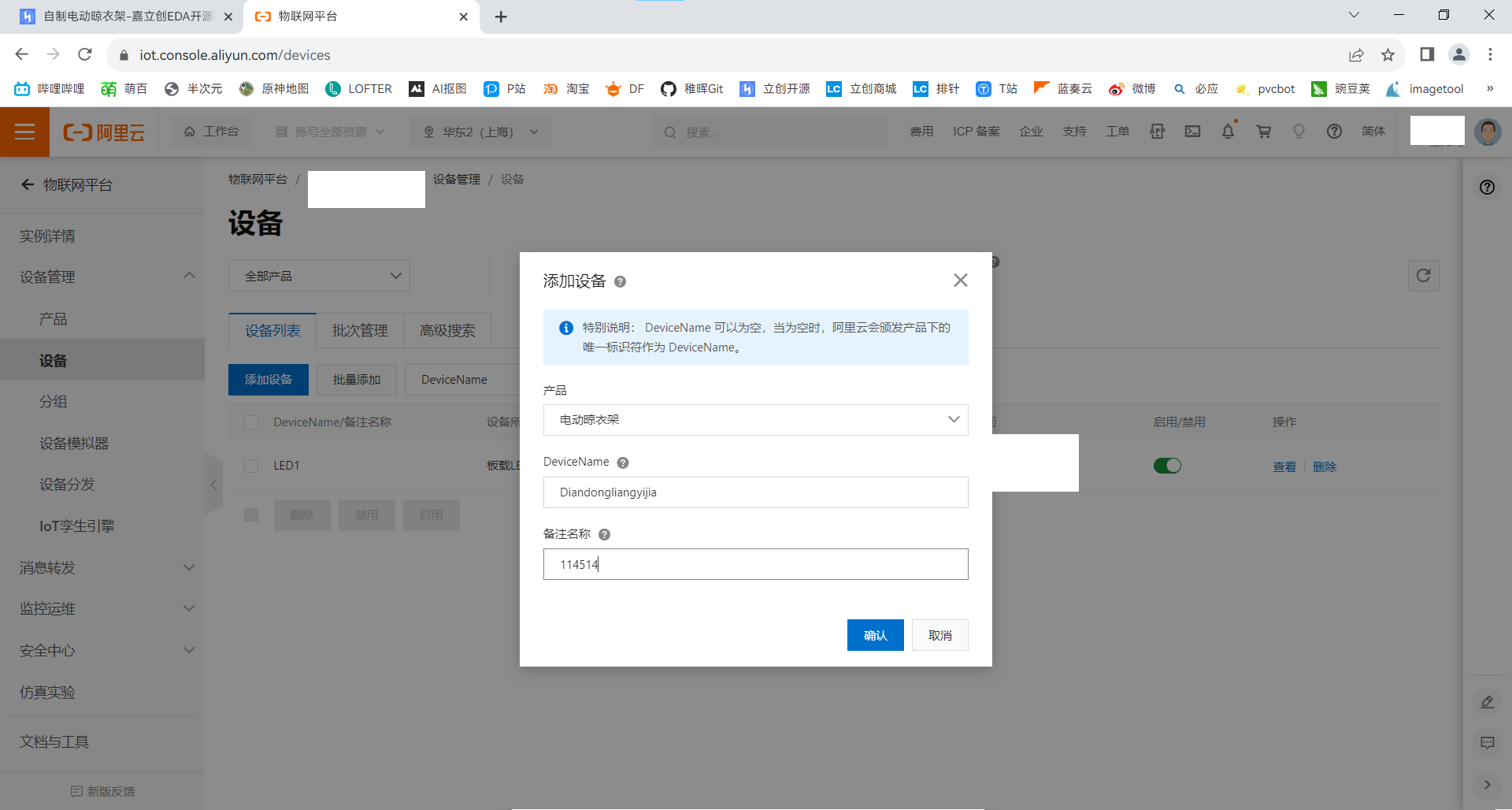Open the 产品 dropdown showing 电动晾衣架
This screenshot has width=1512, height=810.
click(755, 420)
